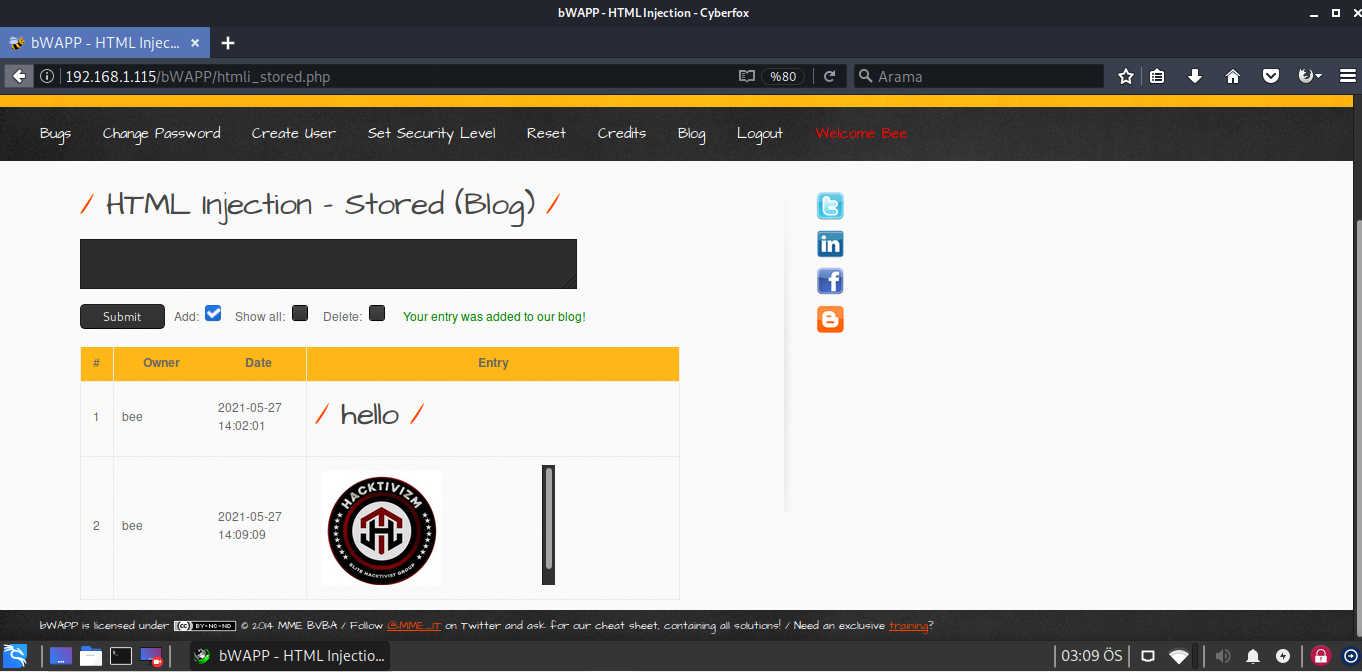This screenshot has width=1362, height=672.
Task: Close the bWAPP browser tab
Action: pyautogui.click(x=195, y=43)
